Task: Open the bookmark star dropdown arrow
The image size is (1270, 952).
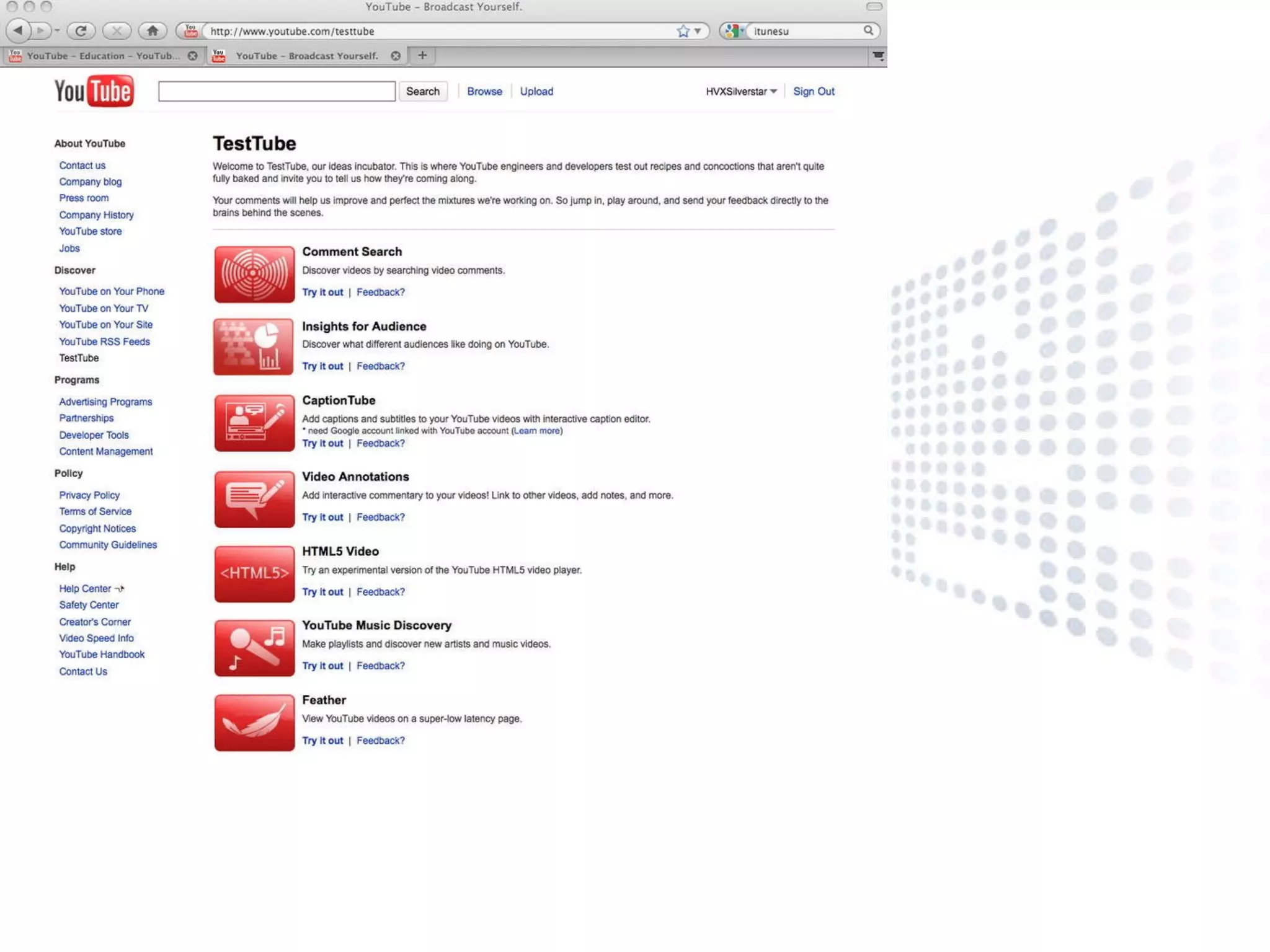Action: point(698,31)
